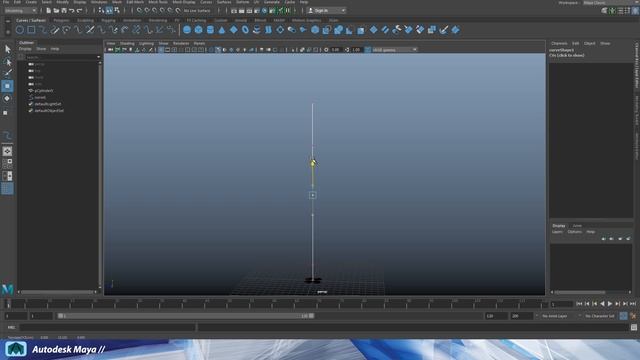Click the Play backward button

pos(602,304)
